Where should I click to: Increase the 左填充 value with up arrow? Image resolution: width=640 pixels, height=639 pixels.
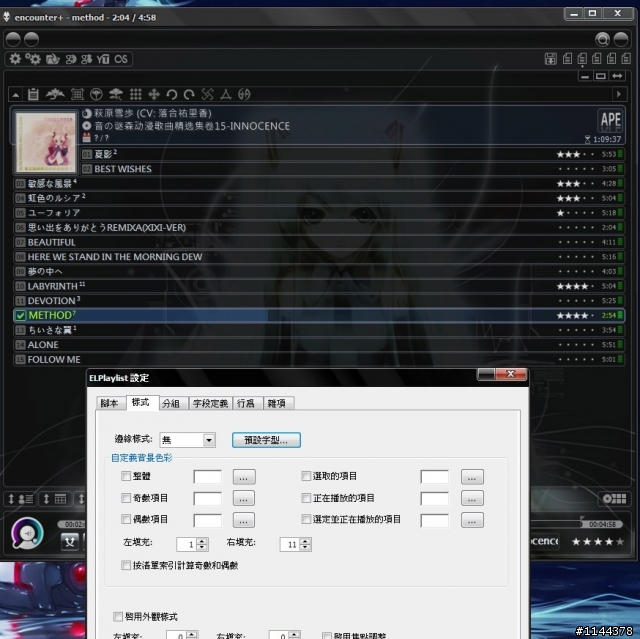(x=202, y=541)
